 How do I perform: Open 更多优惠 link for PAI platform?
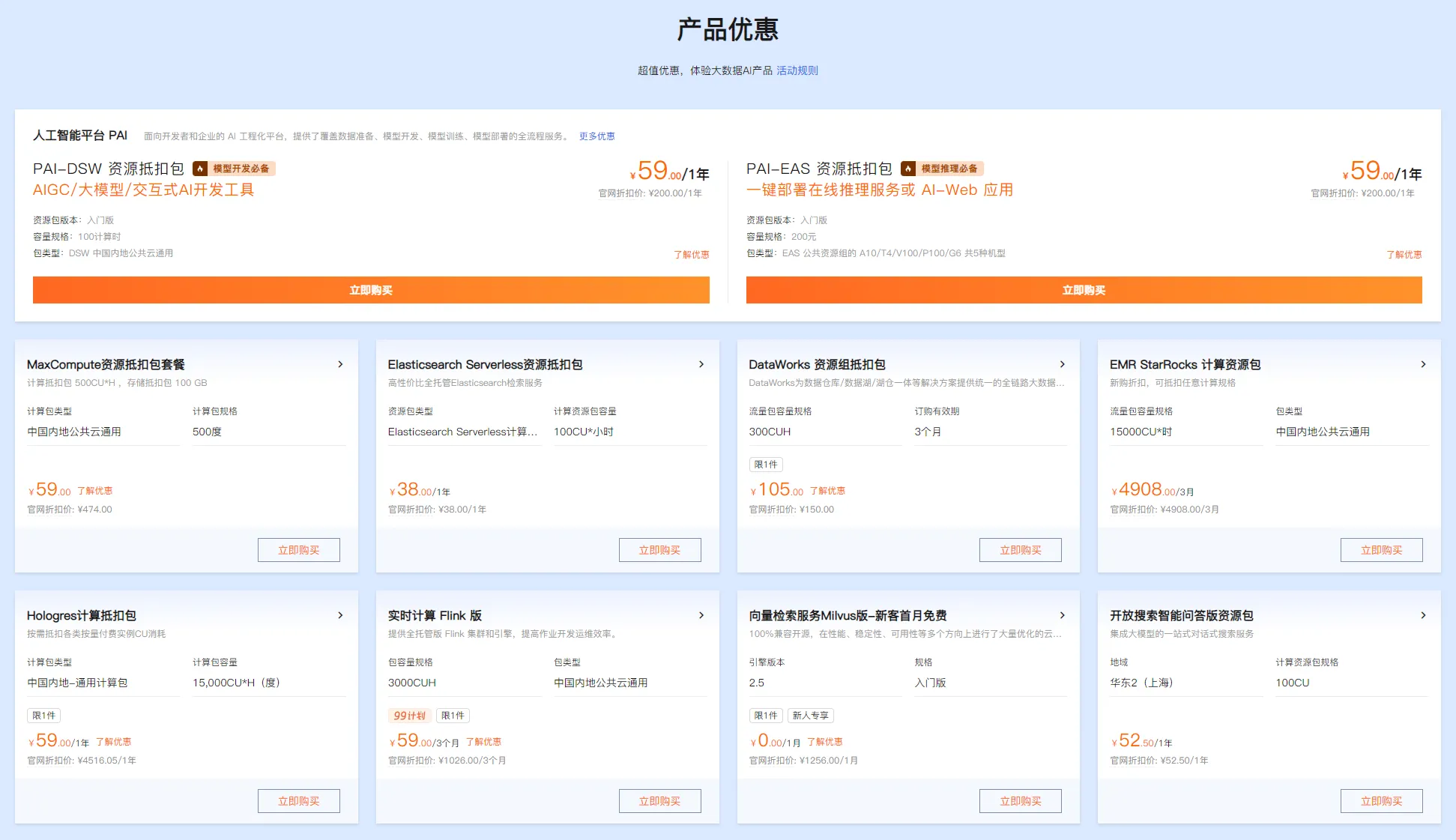point(596,136)
